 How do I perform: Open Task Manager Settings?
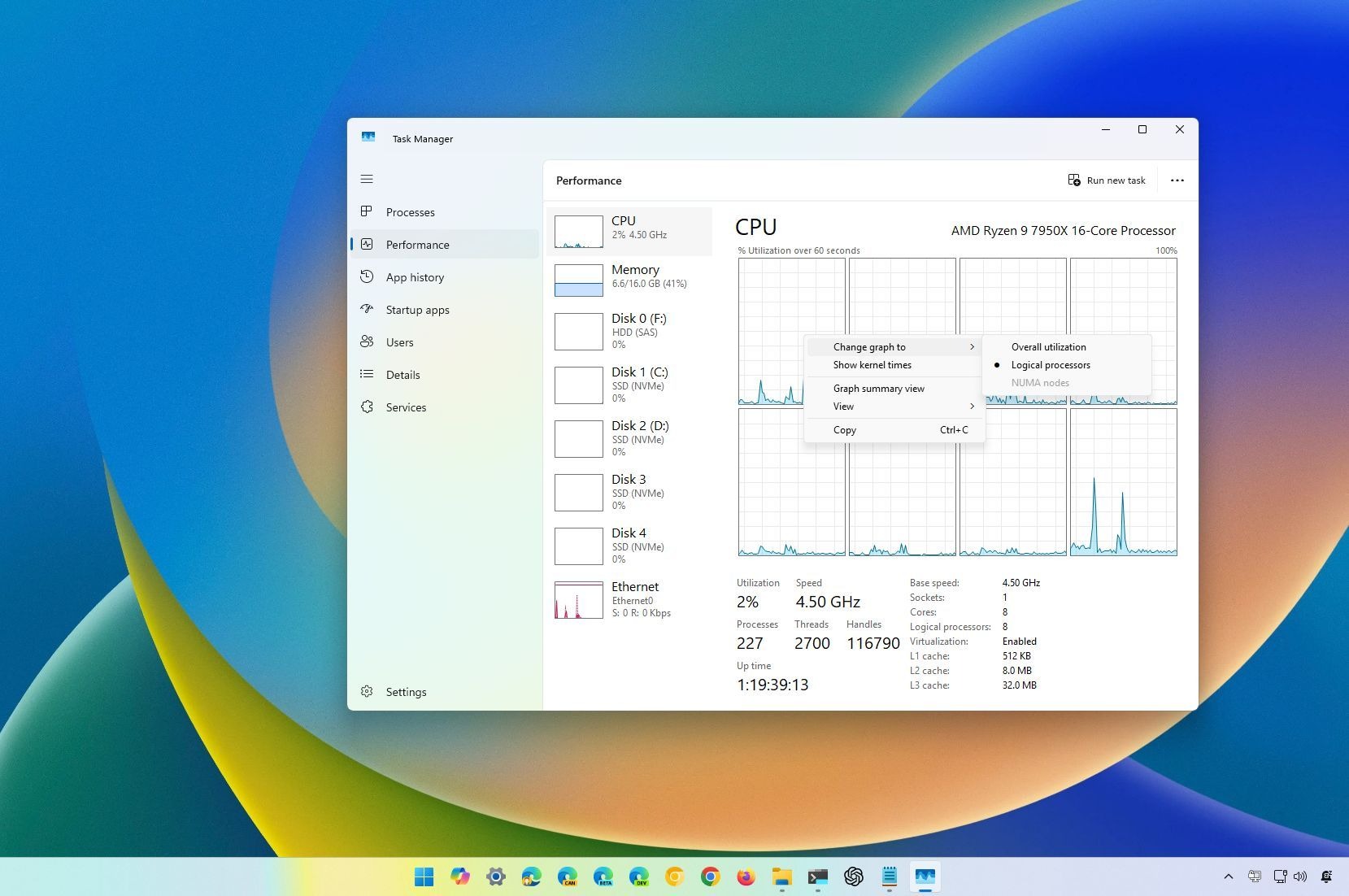tap(405, 691)
